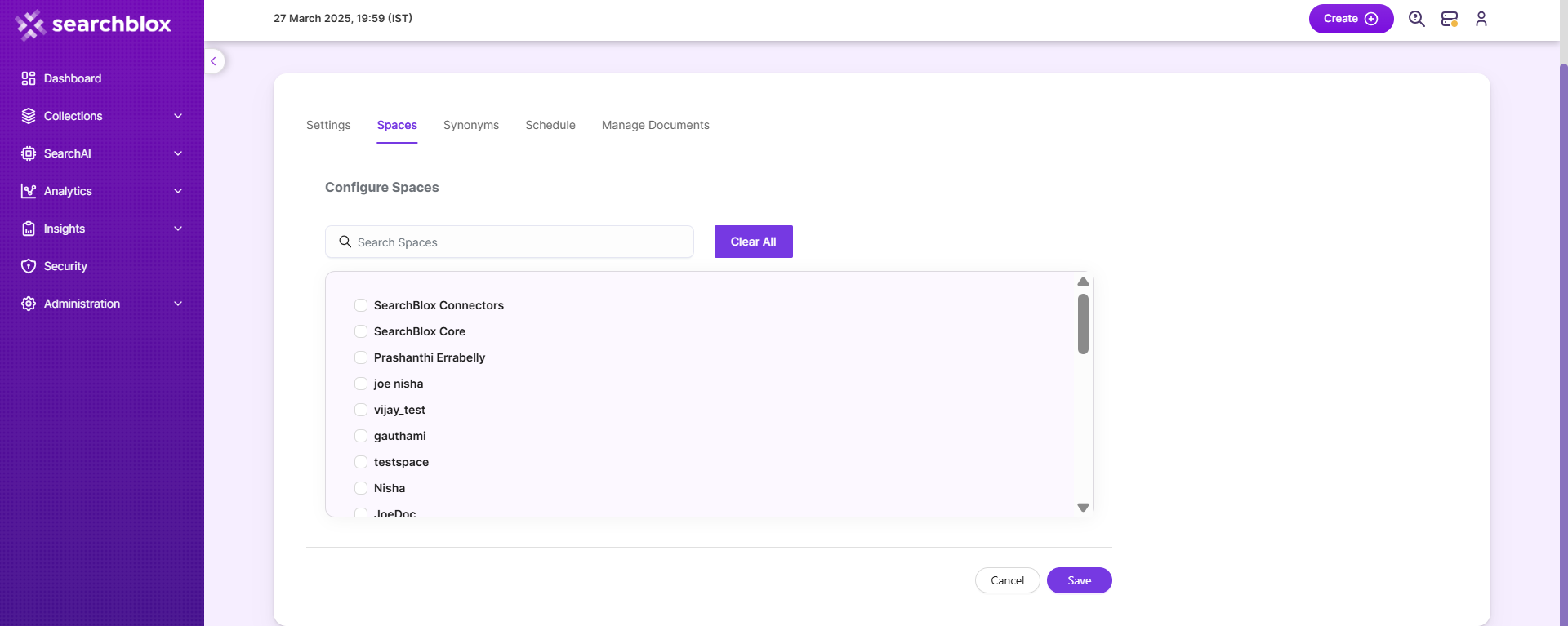Check the Prashanthi Errabelly space
1568x626 pixels.
pyautogui.click(x=361, y=357)
